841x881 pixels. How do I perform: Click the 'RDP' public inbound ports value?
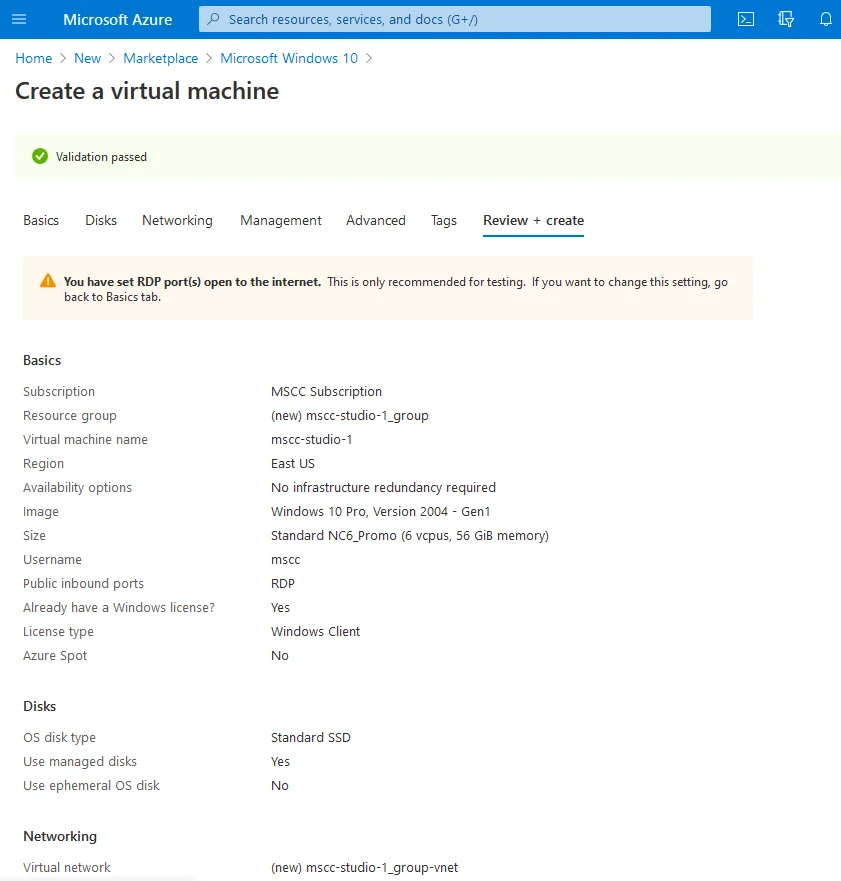click(x=283, y=584)
